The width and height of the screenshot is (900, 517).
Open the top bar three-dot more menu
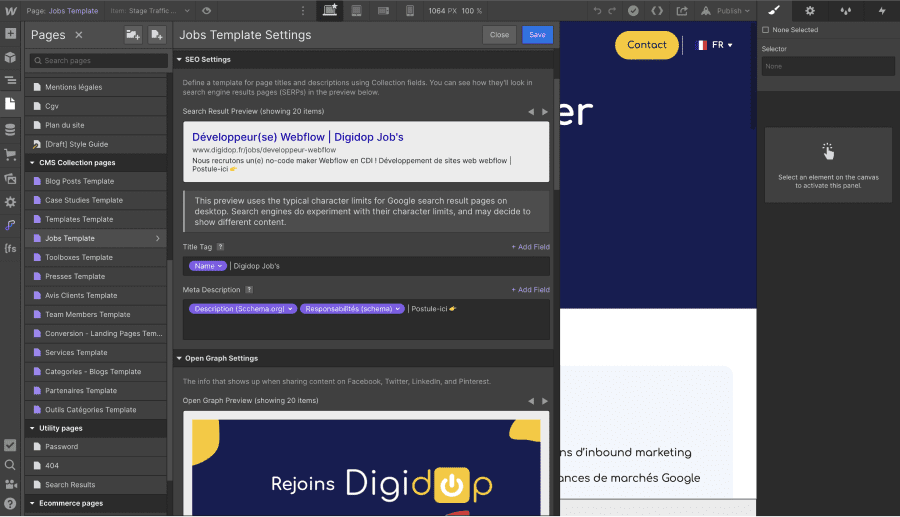click(303, 10)
